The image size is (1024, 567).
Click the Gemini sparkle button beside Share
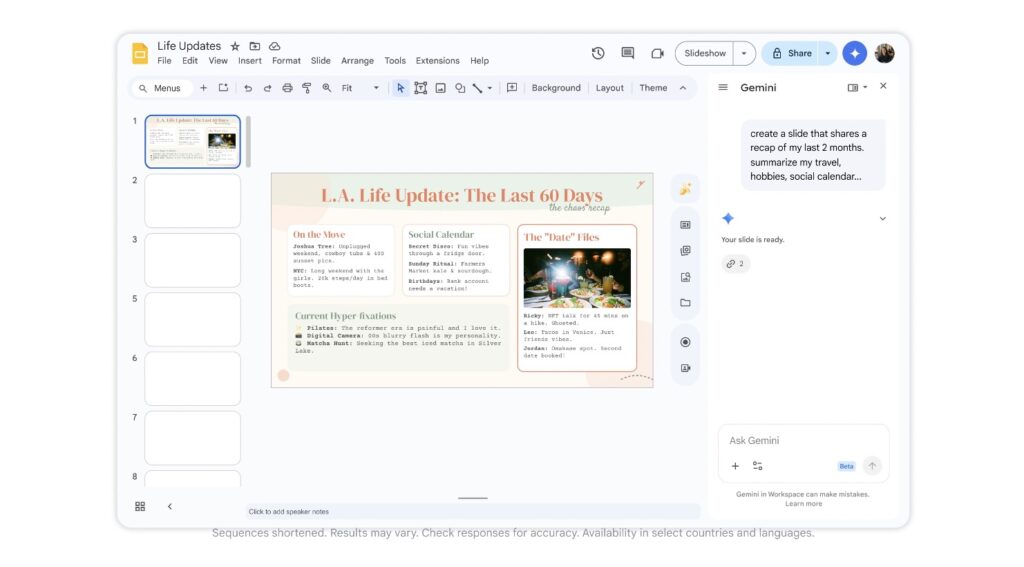click(854, 53)
